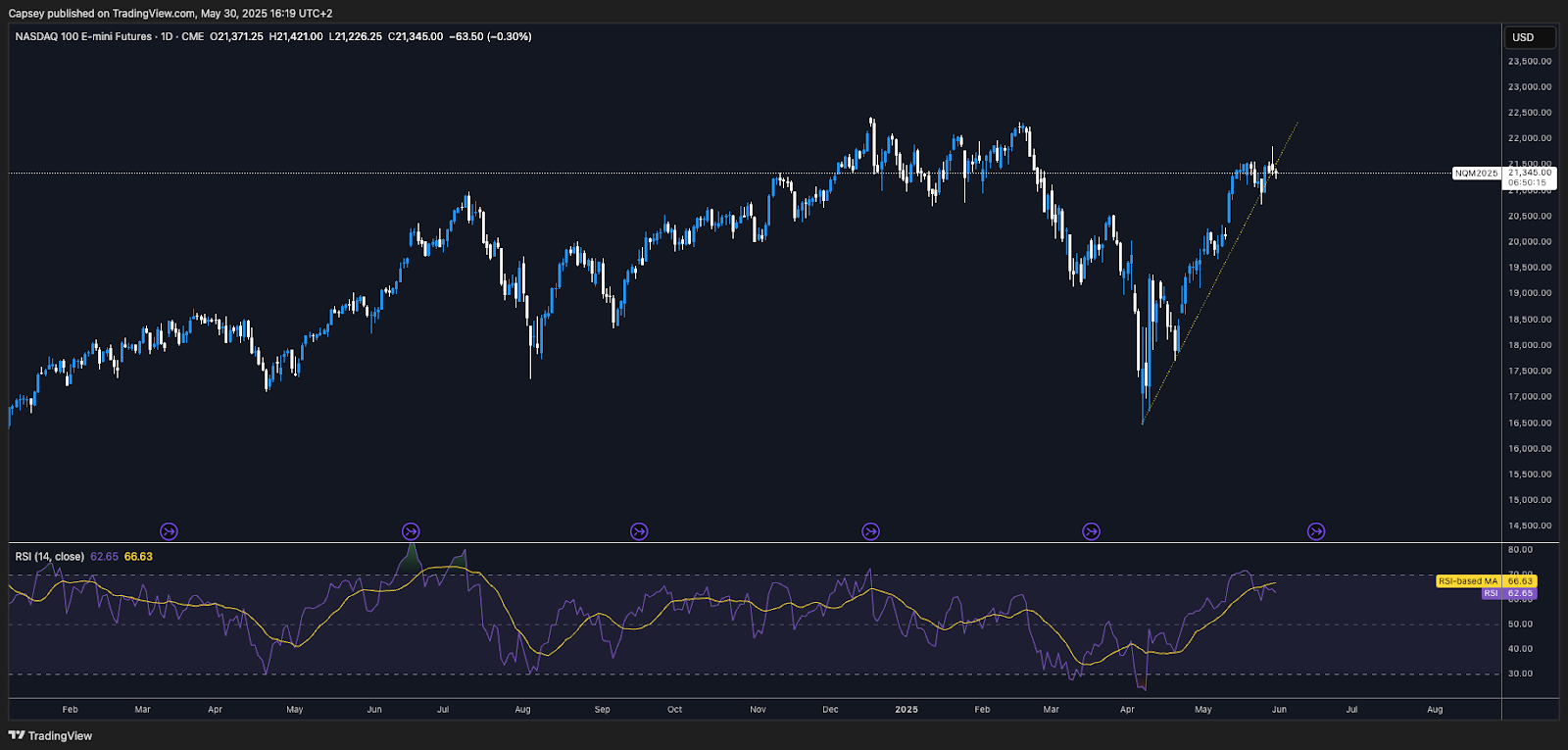Viewport: 1568px width, 750px height.
Task: Click the Dec label on the time axis
Action: click(x=830, y=709)
